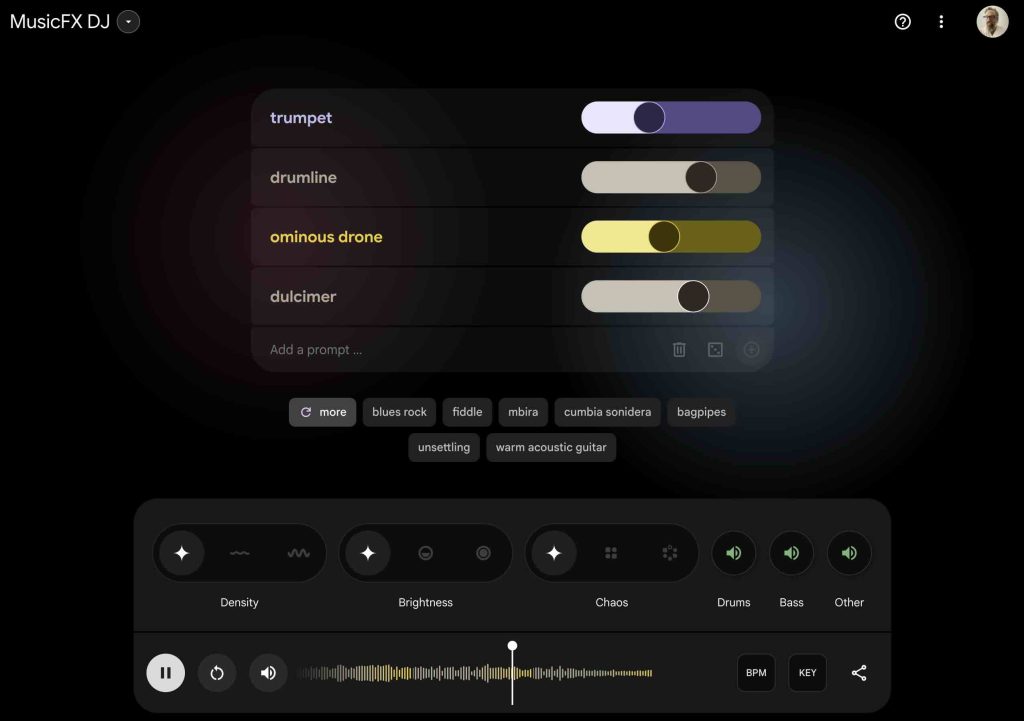Set Chaos to high scattered-dots option
This screenshot has width=1024, height=721.
pyautogui.click(x=669, y=553)
